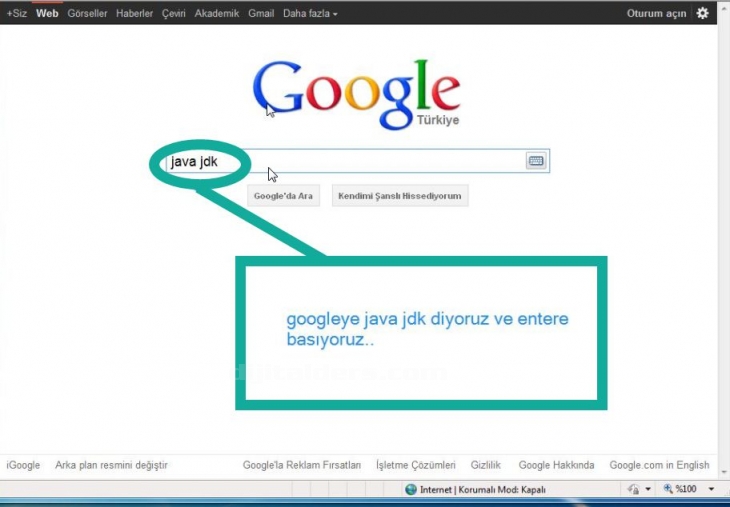Click the privacy lock icon in status bar
Image resolution: width=730 pixels, height=507 pixels.
pyautogui.click(x=633, y=490)
